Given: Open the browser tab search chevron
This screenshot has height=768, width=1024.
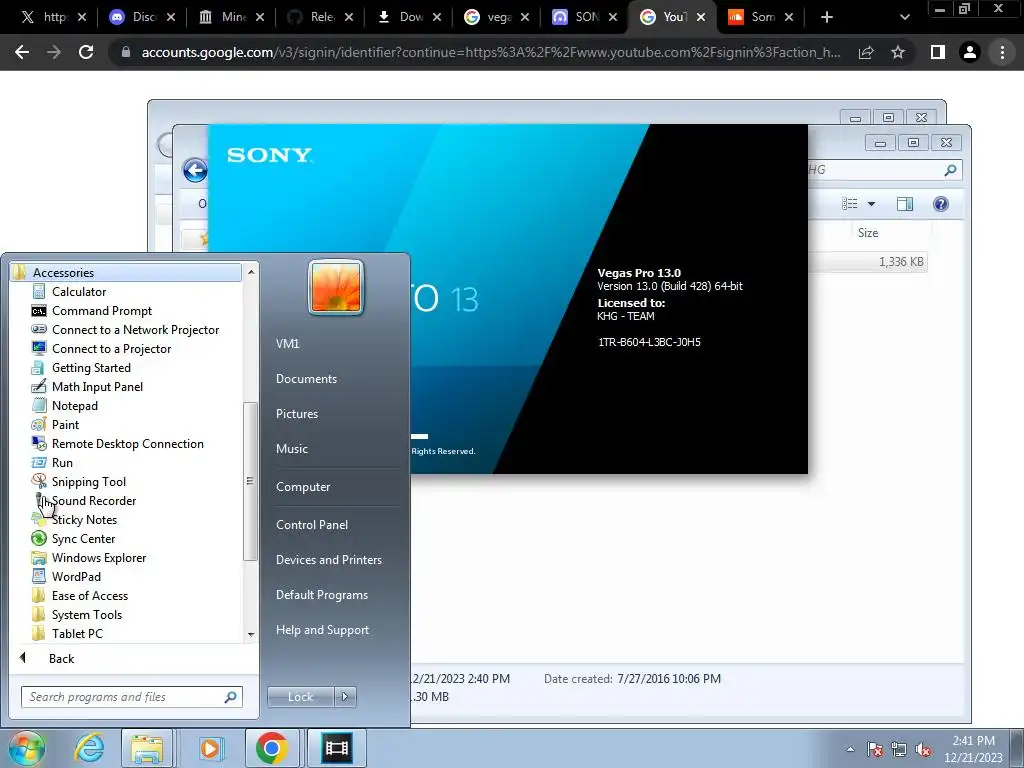Looking at the screenshot, I should 904,17.
